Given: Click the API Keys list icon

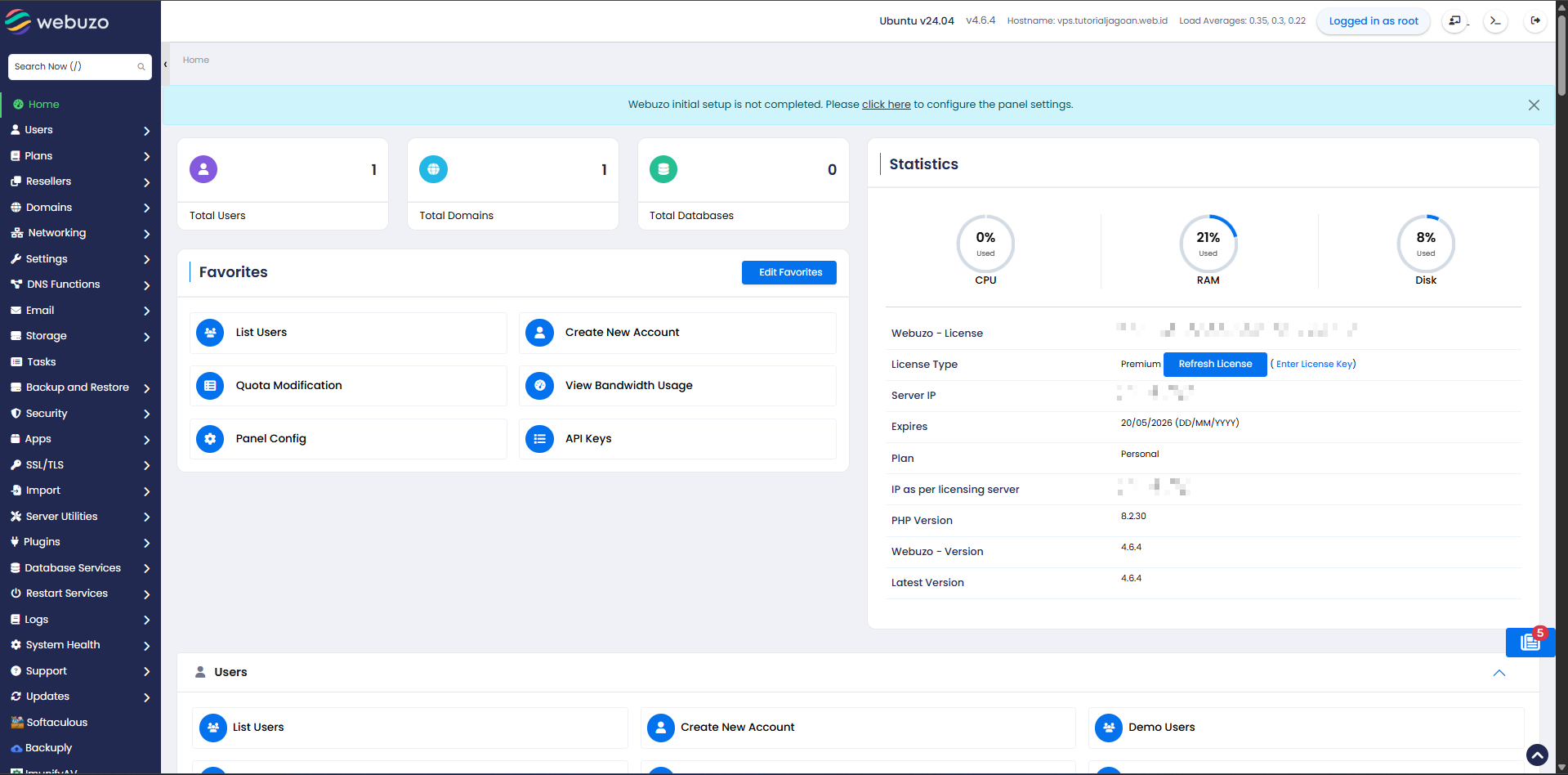Looking at the screenshot, I should coord(539,439).
